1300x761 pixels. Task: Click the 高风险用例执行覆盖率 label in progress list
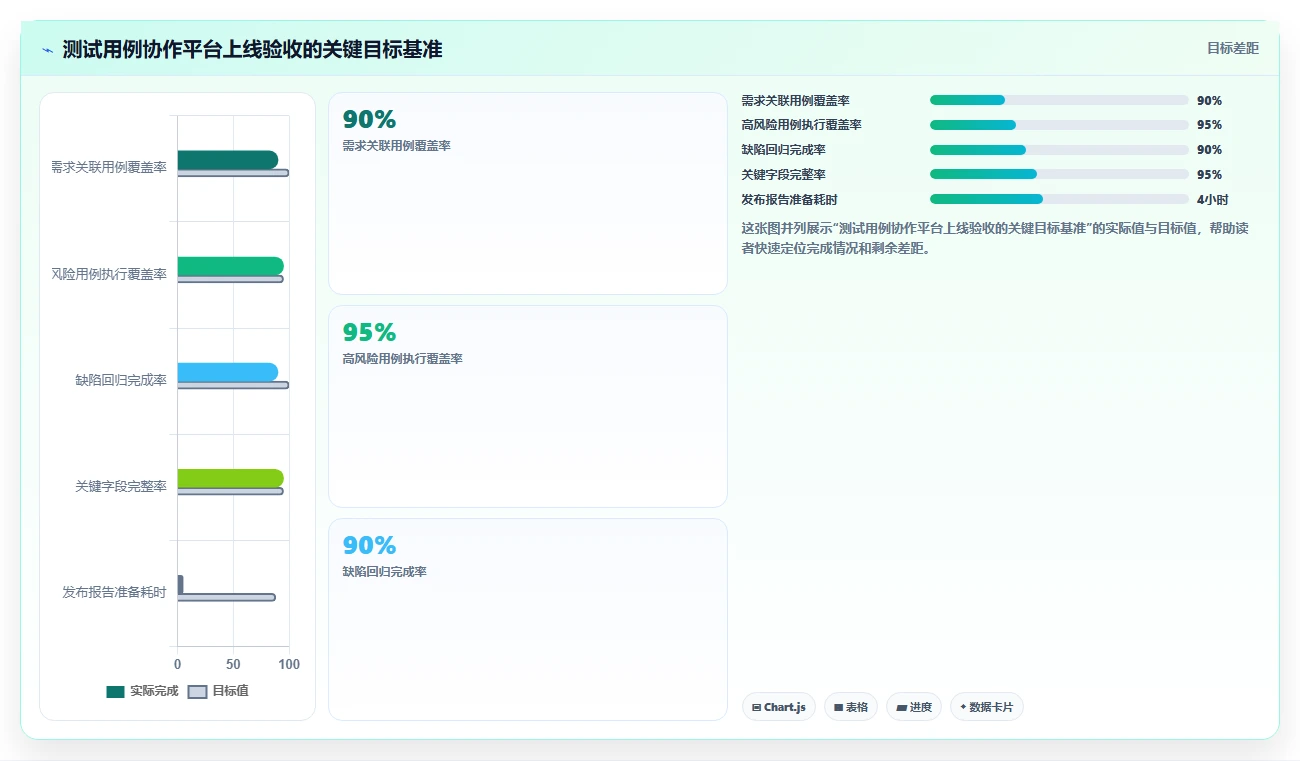(801, 125)
